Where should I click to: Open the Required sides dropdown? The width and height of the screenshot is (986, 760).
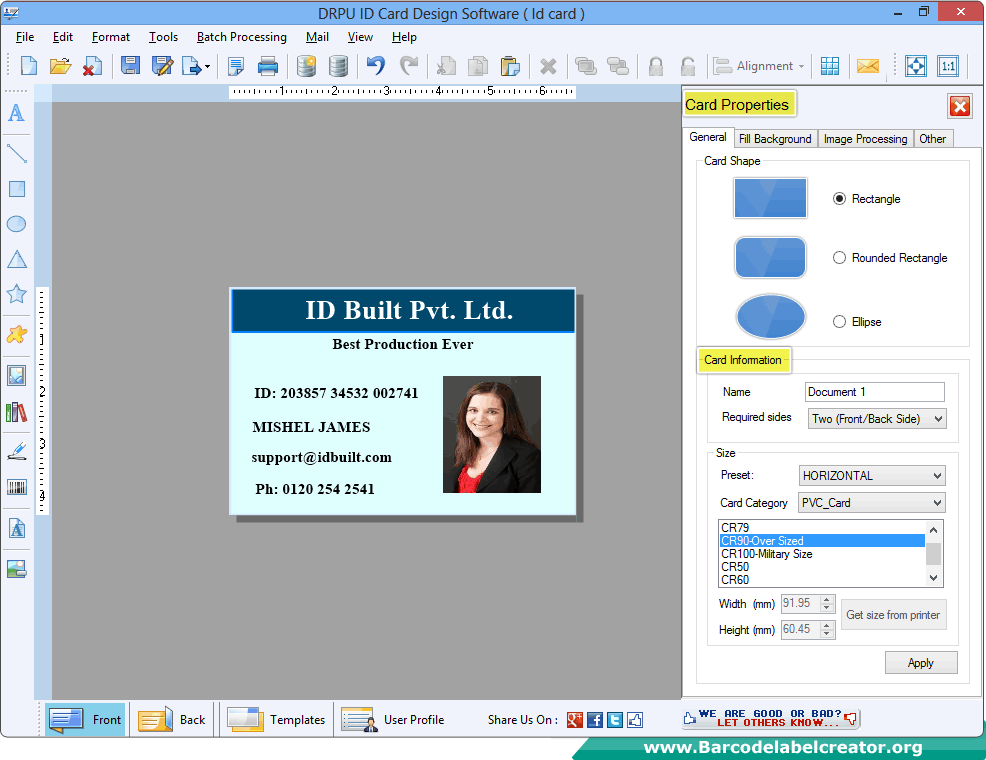877,419
